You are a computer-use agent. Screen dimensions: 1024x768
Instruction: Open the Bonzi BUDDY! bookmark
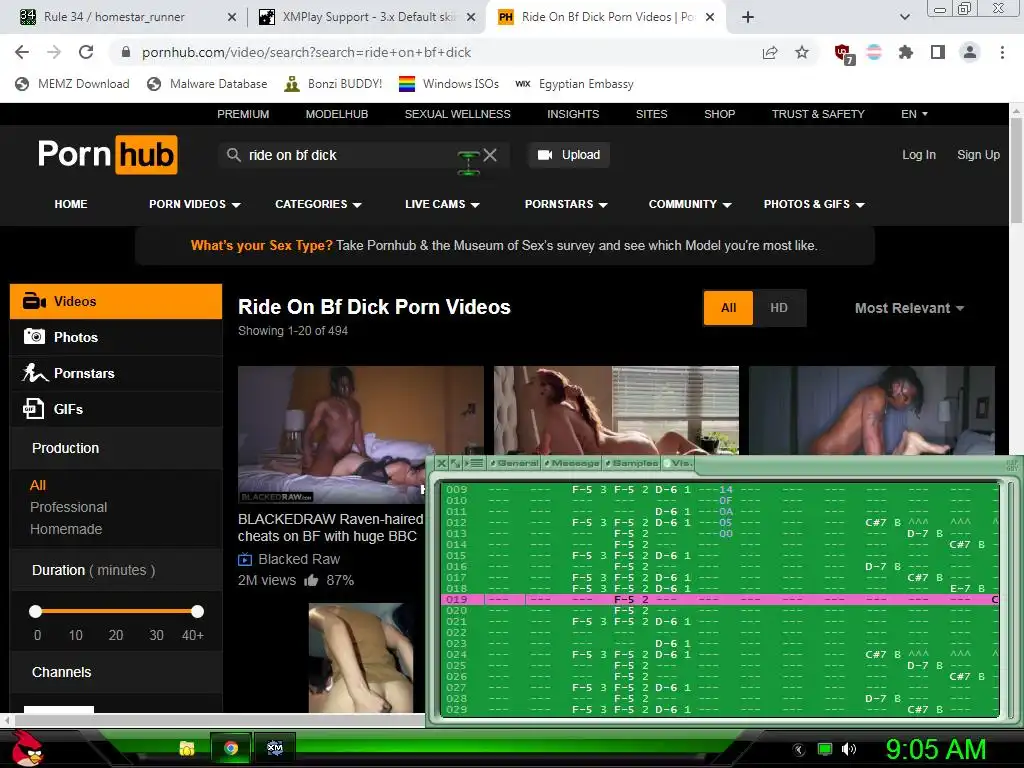(333, 84)
